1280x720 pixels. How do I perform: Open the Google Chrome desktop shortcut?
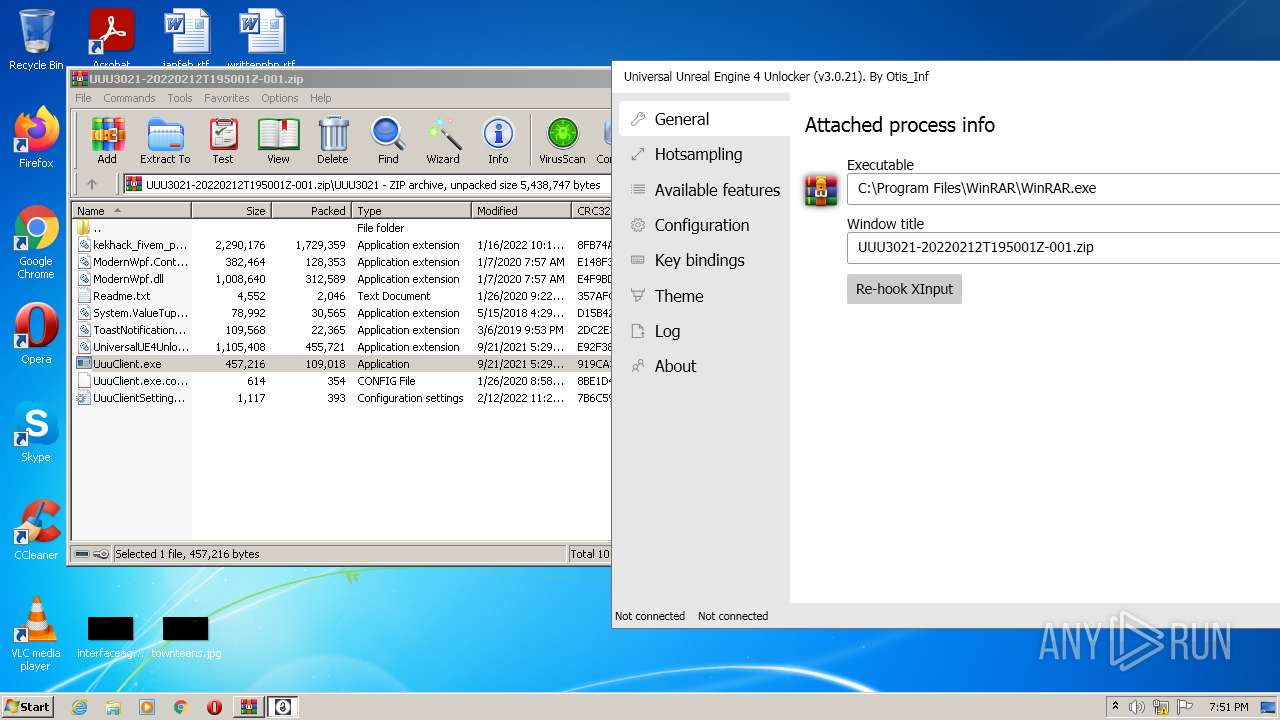[36, 242]
